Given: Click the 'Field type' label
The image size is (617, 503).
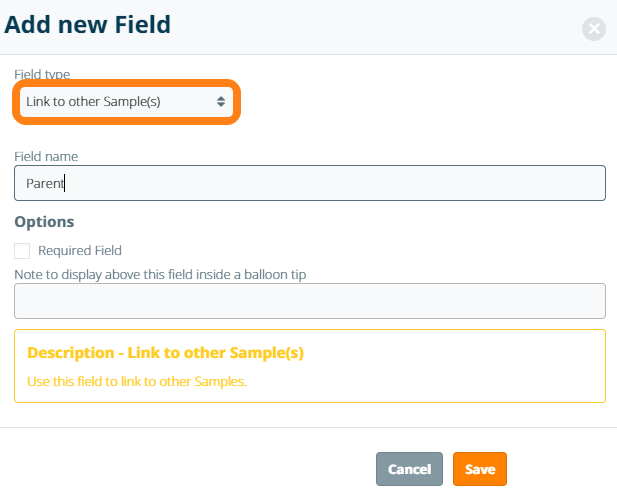Looking at the screenshot, I should [42, 75].
